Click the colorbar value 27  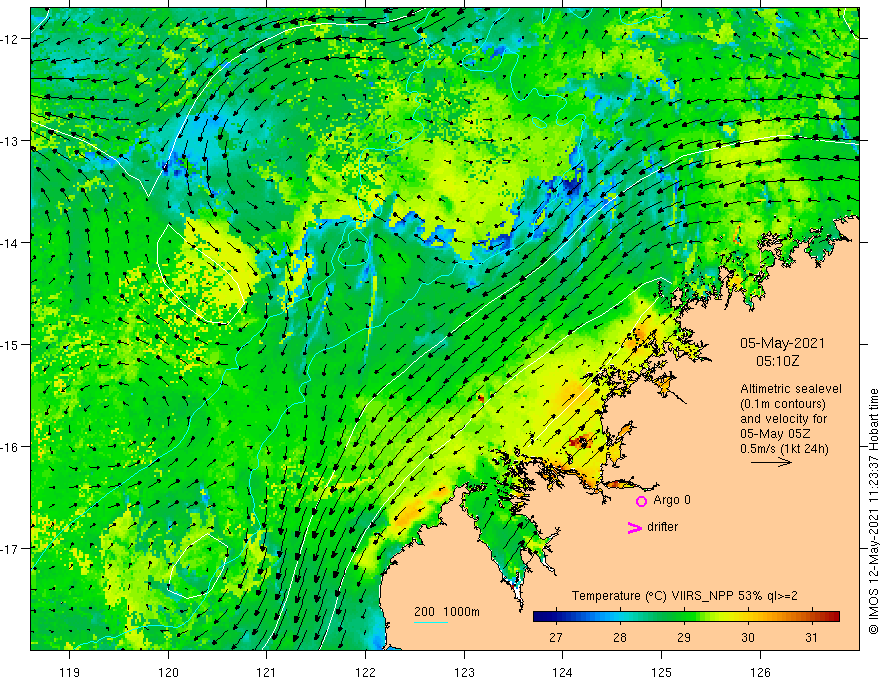tap(556, 638)
